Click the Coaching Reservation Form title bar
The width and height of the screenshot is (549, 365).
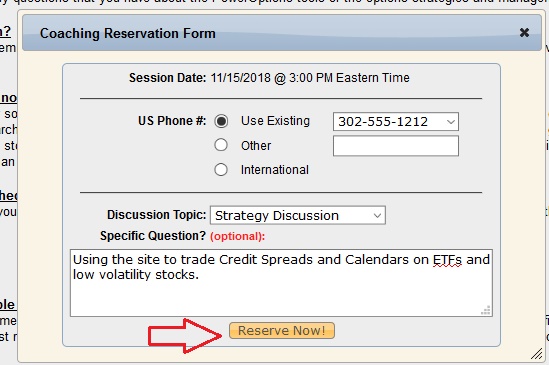pyautogui.click(x=282, y=33)
